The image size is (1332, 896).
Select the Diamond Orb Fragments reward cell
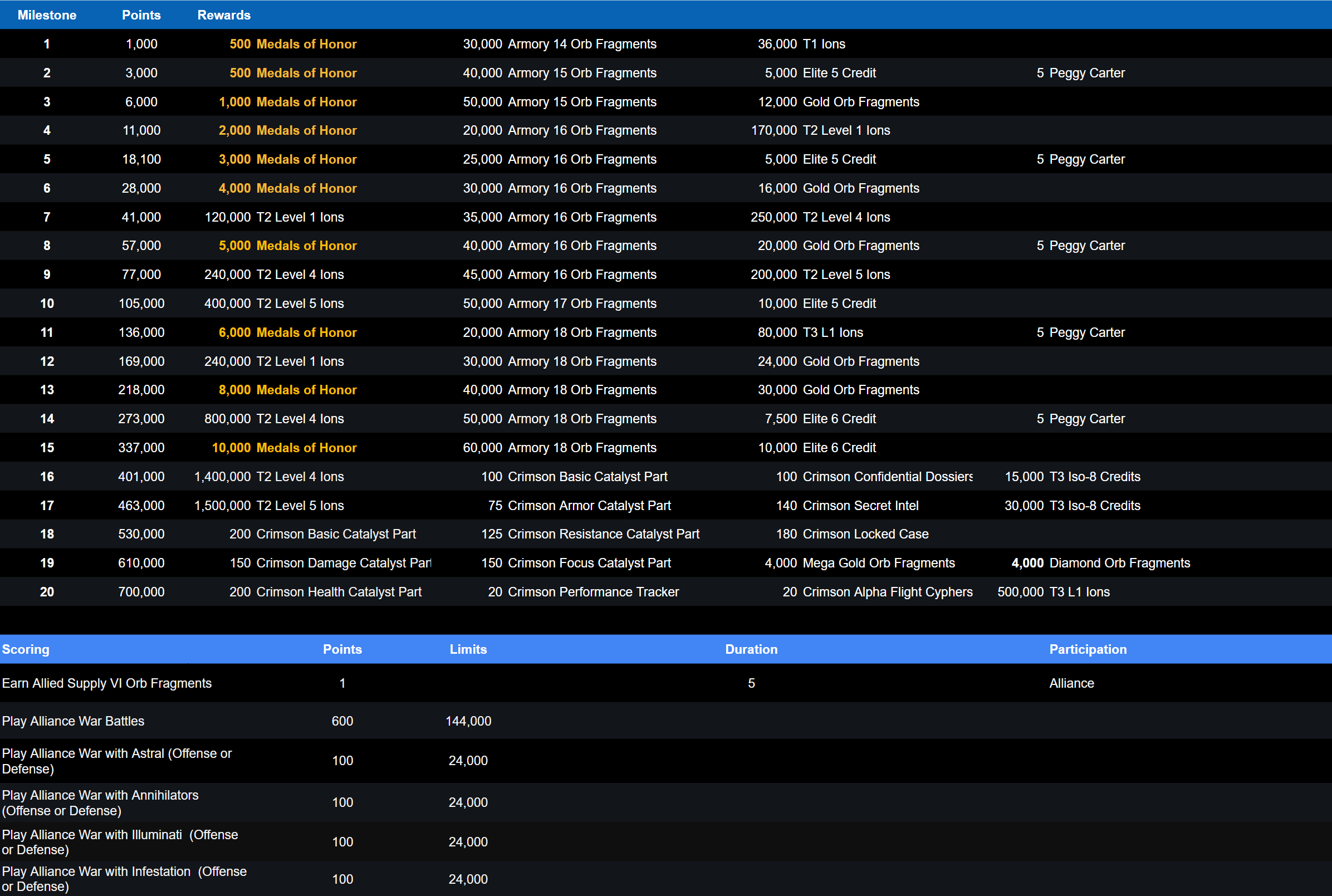coord(1119,563)
